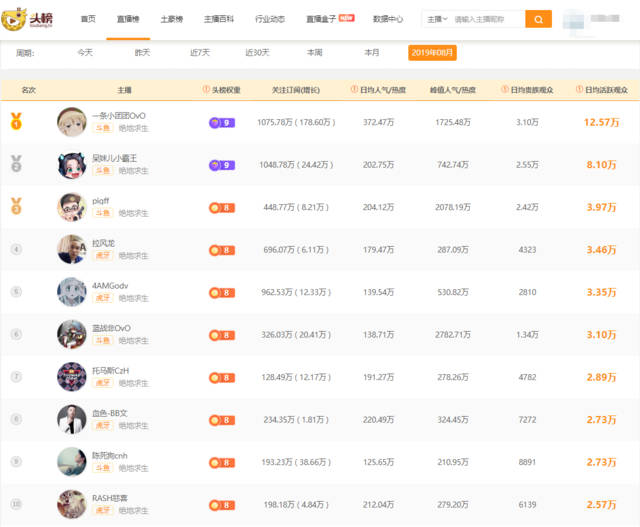640x527 pixels.
Task: Open avatar of 4AMGodv
Action: [x=72, y=292]
